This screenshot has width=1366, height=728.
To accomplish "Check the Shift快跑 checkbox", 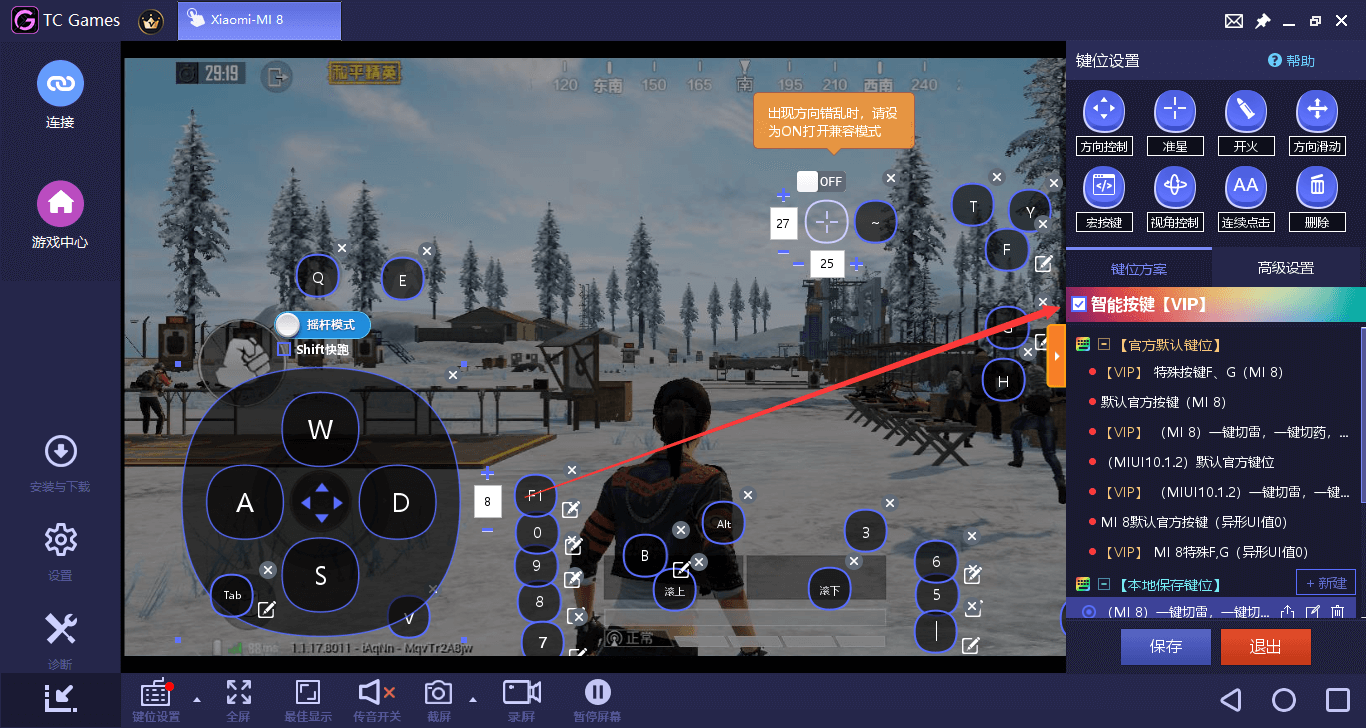I will (284, 349).
